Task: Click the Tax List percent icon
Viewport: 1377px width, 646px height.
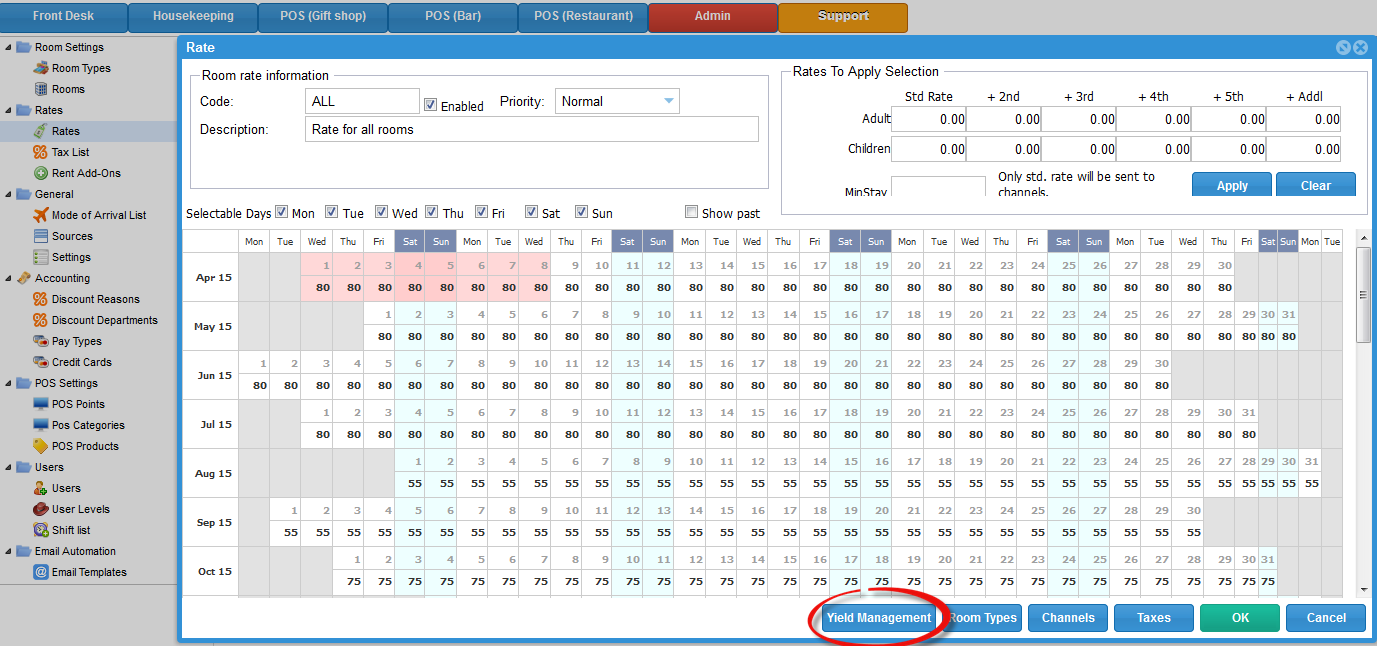Action: (41, 152)
